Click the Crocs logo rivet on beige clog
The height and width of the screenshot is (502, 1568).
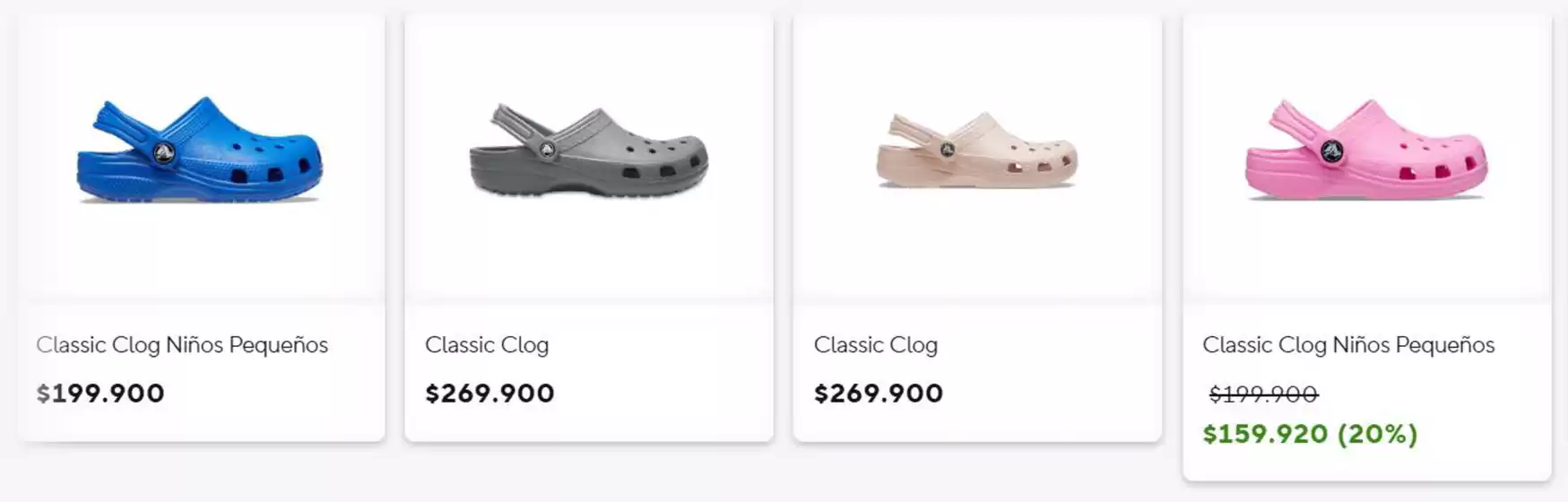pos(947,149)
